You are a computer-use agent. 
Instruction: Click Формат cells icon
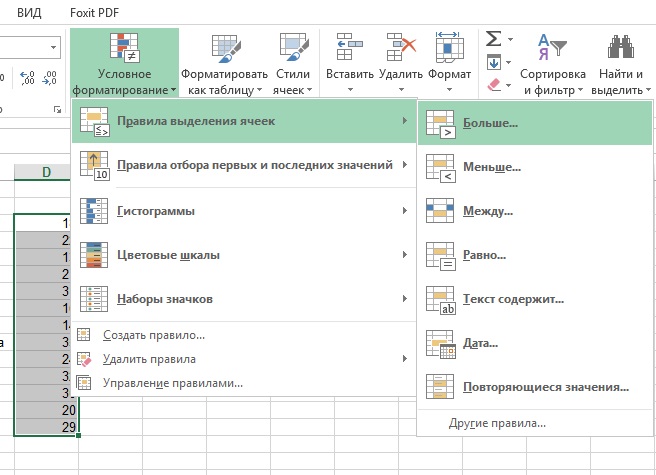[x=449, y=47]
